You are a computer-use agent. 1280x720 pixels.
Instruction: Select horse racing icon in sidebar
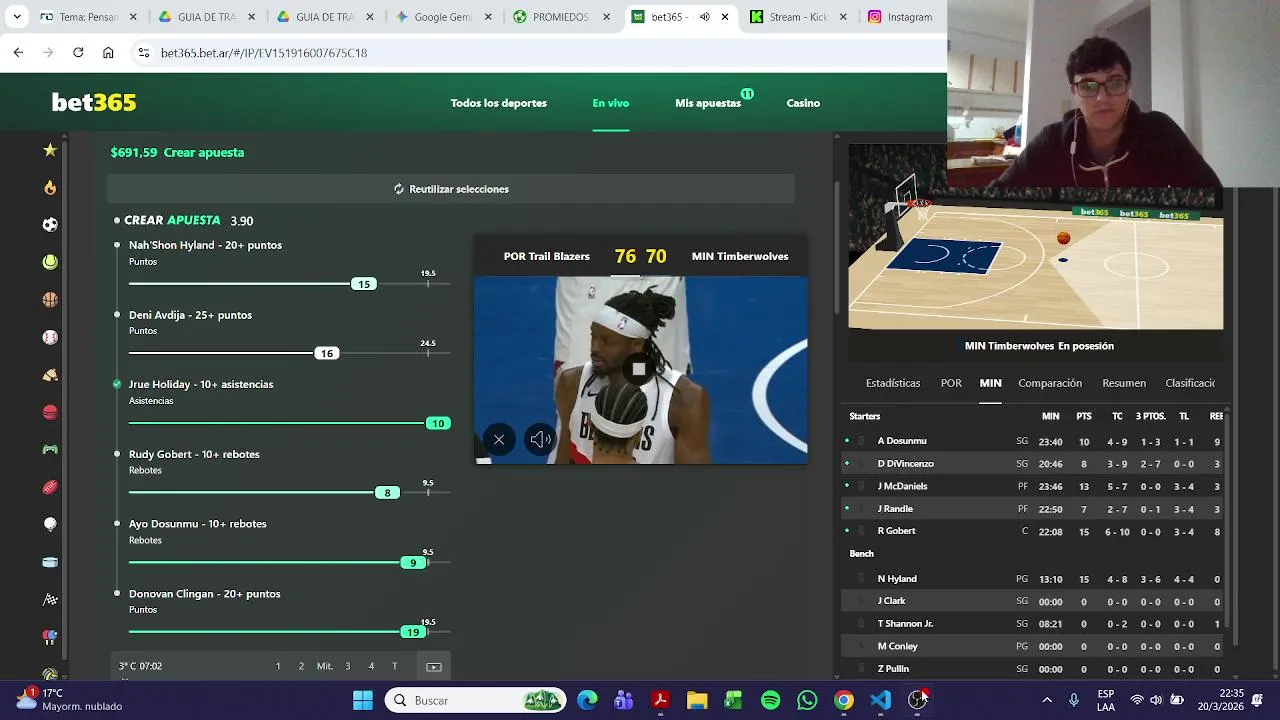tap(50, 375)
